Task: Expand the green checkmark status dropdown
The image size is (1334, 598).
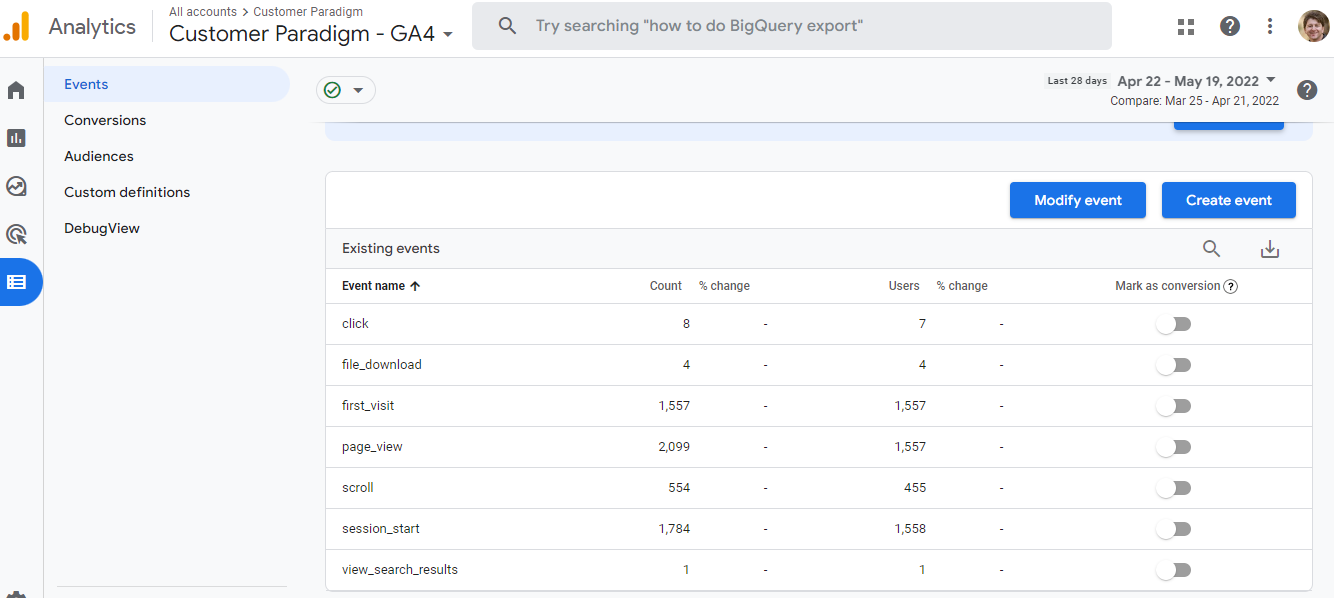Action: pos(346,90)
